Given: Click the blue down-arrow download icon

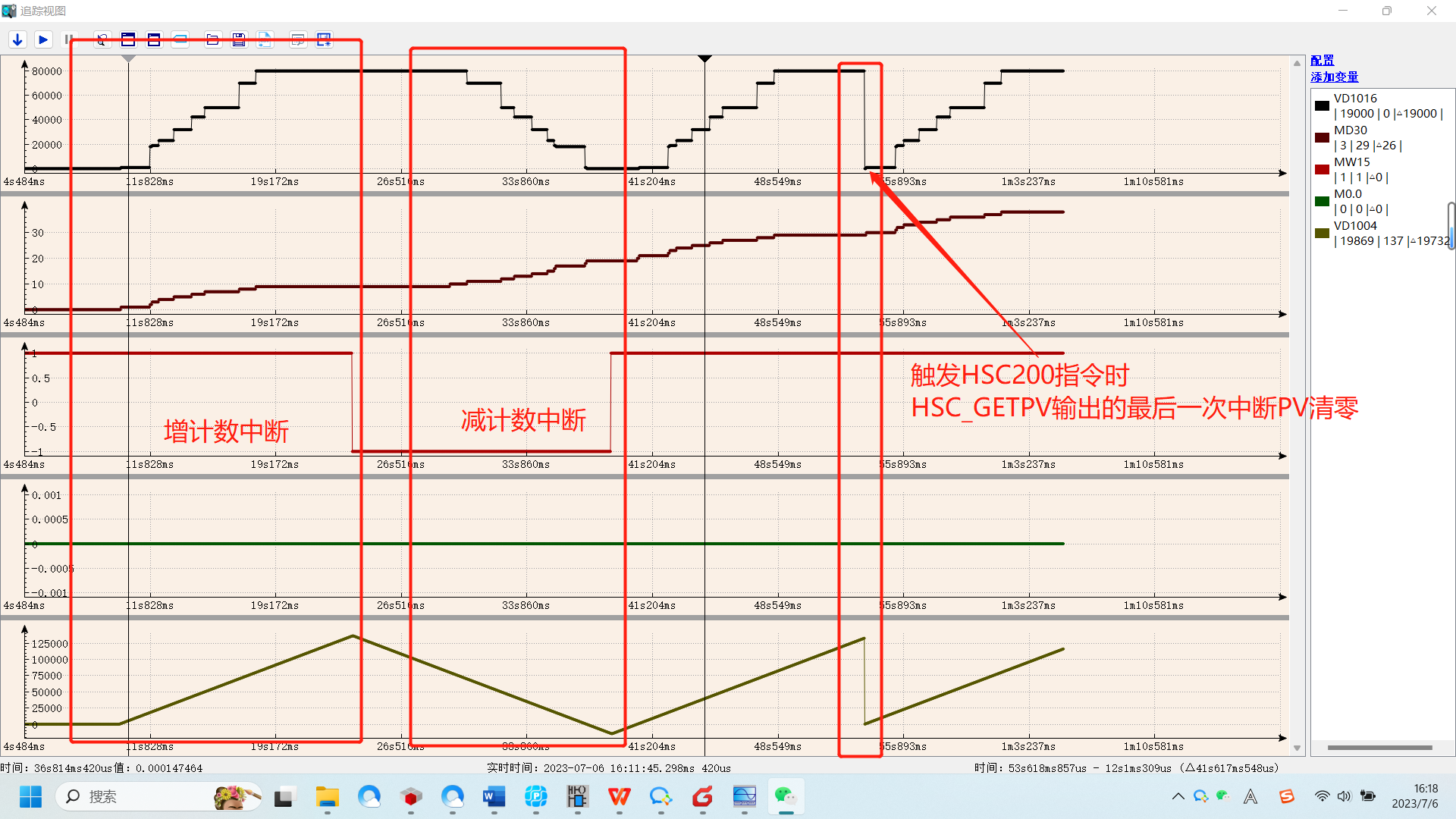Looking at the screenshot, I should [x=17, y=39].
